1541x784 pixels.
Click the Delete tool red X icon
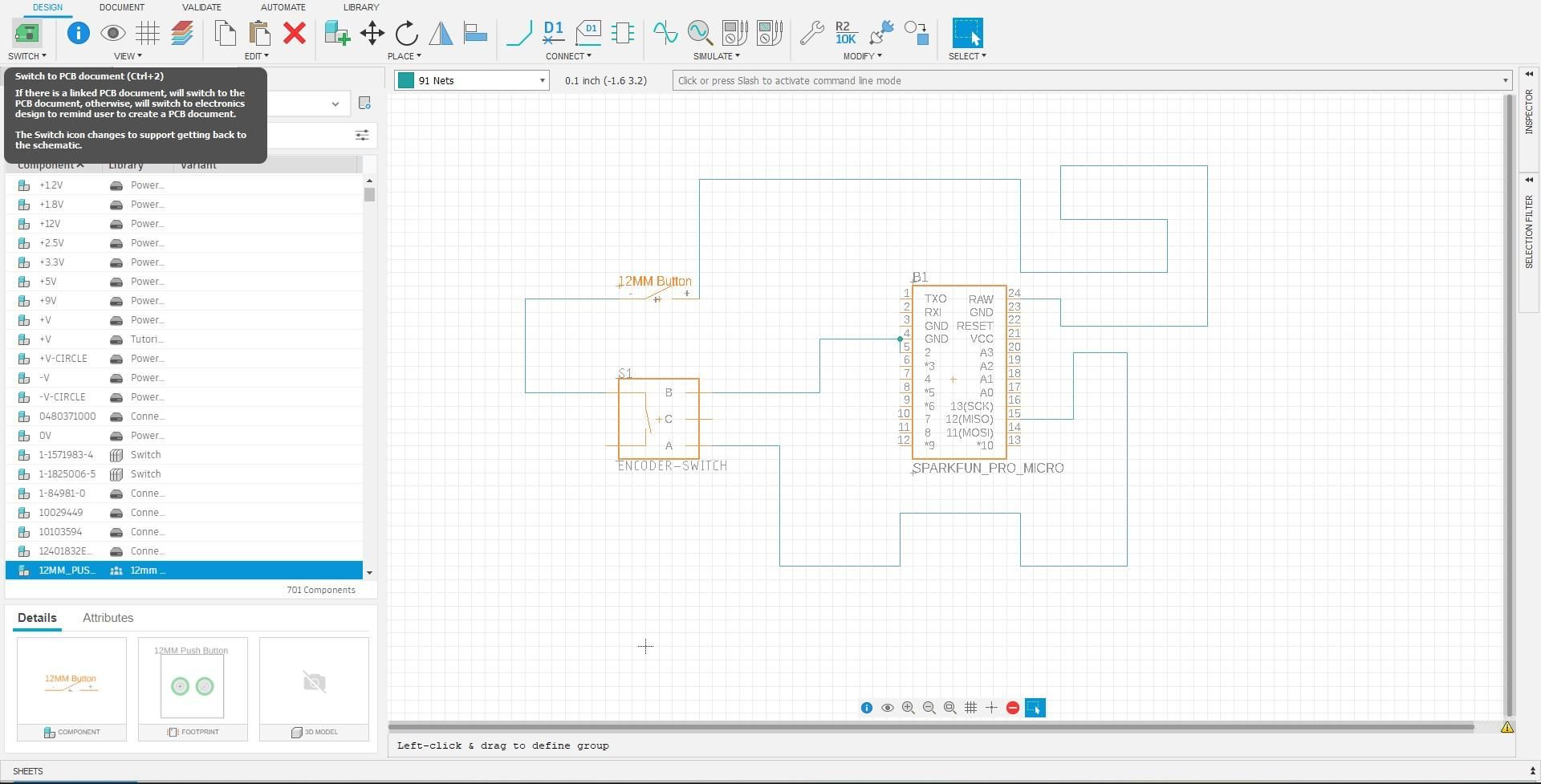295,33
